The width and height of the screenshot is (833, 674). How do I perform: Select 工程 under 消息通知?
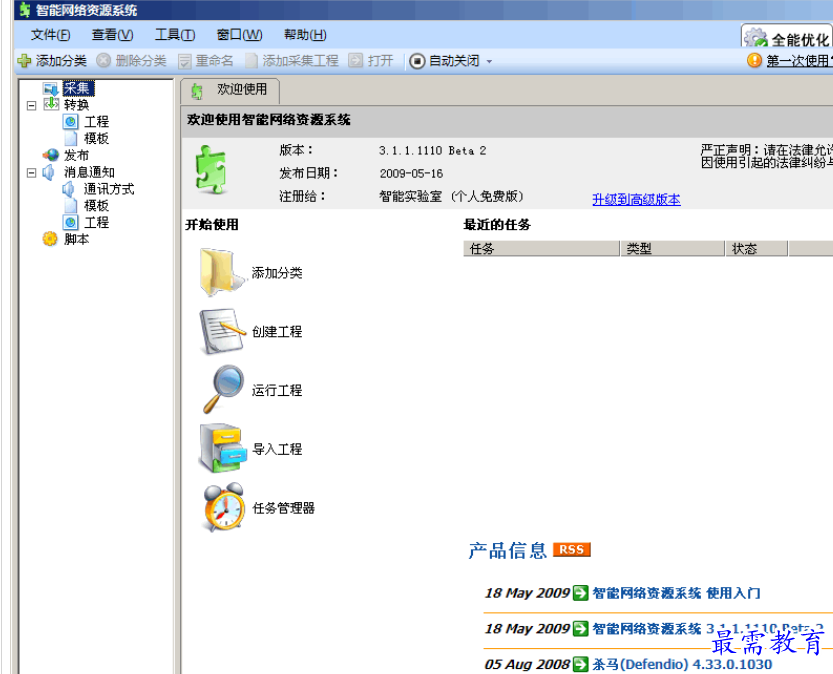(96, 223)
